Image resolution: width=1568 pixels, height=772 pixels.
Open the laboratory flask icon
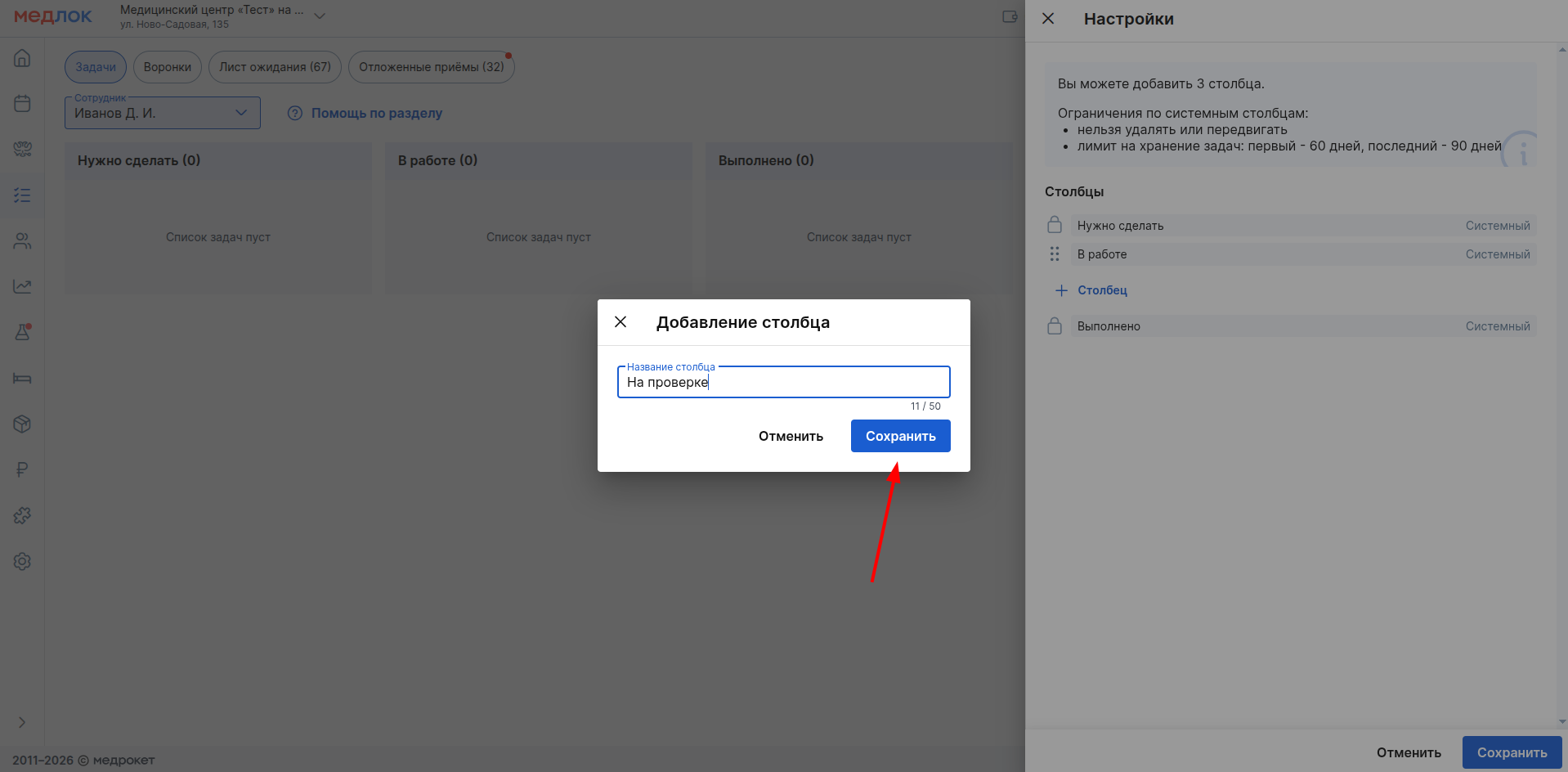[x=22, y=332]
